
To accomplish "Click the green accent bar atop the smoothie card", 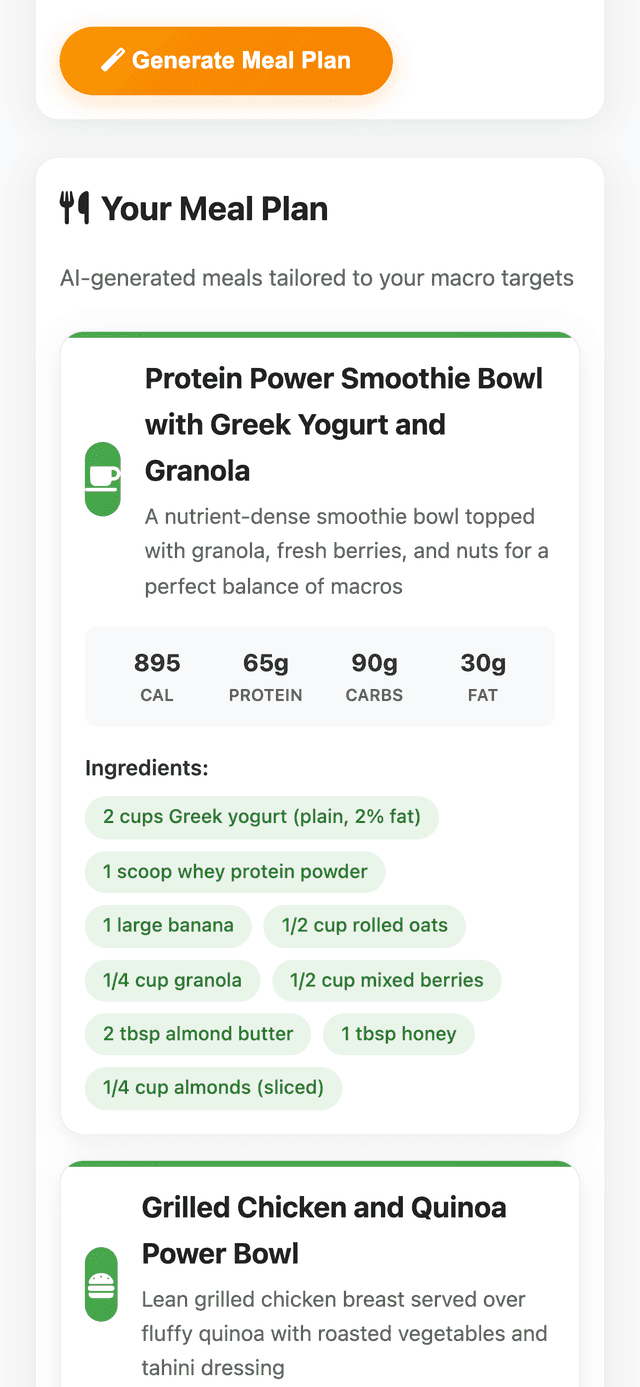I will [x=320, y=333].
